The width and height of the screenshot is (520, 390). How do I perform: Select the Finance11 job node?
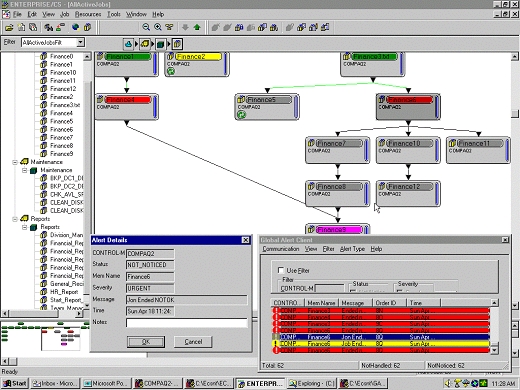(478, 150)
